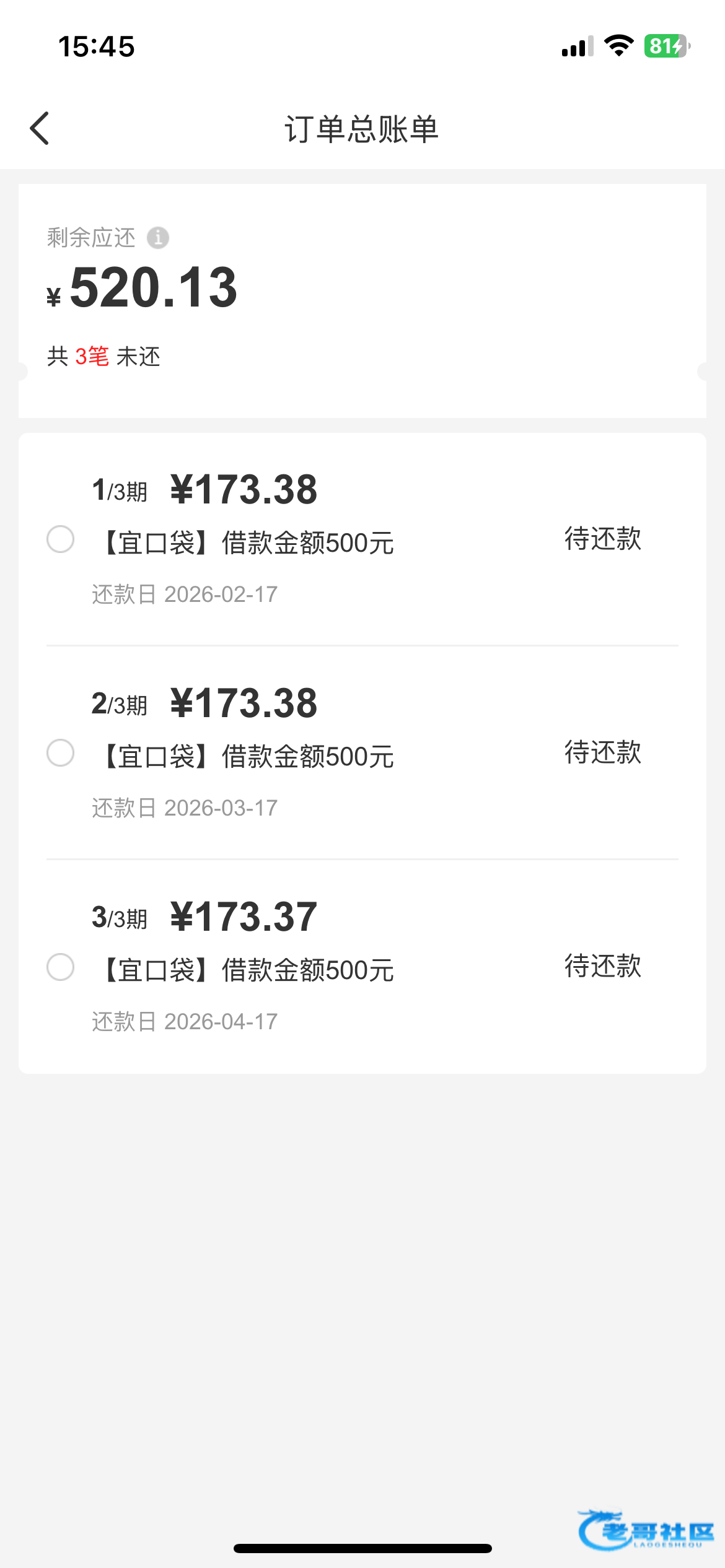Tap the cellular signal bars icon
This screenshot has height=1568, width=725.
577,46
